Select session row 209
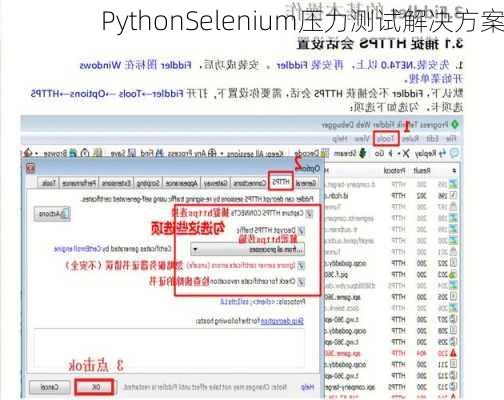The width and height of the screenshot is (504, 400). point(391,342)
